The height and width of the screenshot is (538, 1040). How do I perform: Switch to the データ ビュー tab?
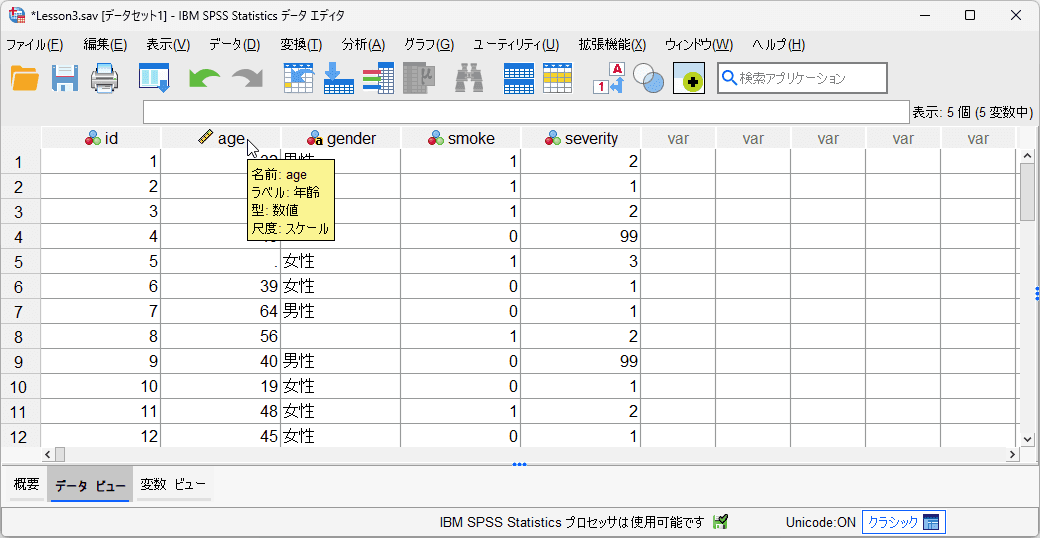click(x=90, y=486)
